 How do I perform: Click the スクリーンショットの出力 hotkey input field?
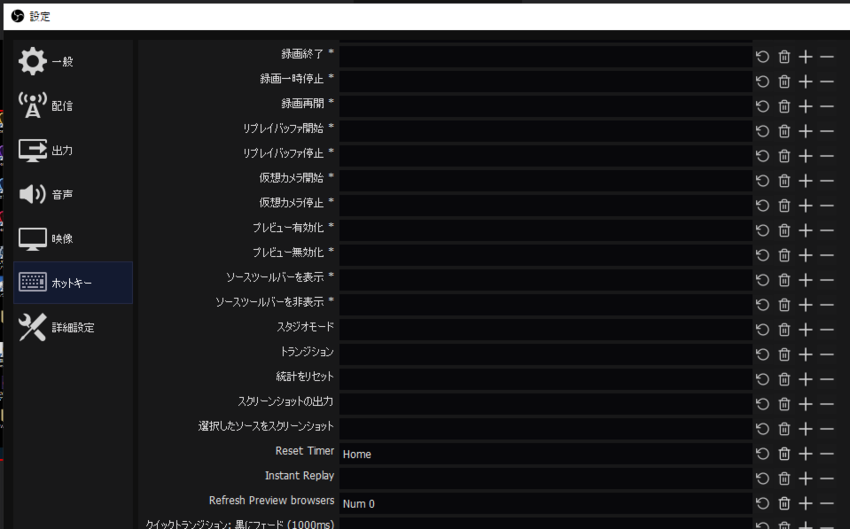[x=545, y=404]
